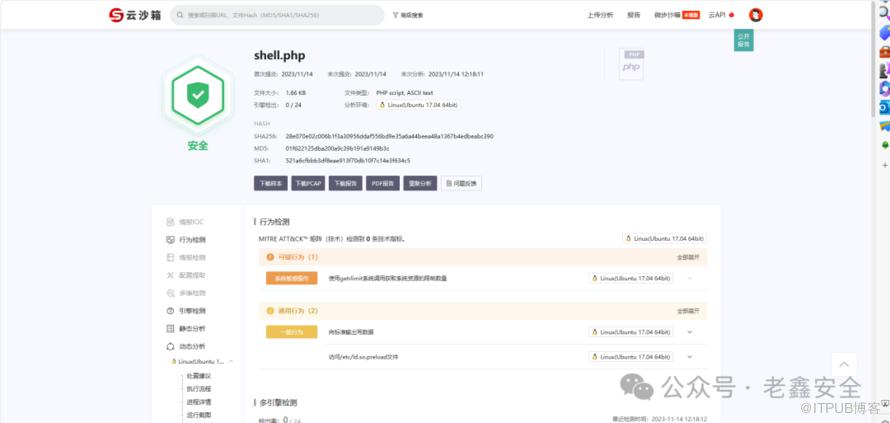Viewport: 890px width, 423px height.
Task: Click the 下载PCAP button
Action: tap(308, 183)
